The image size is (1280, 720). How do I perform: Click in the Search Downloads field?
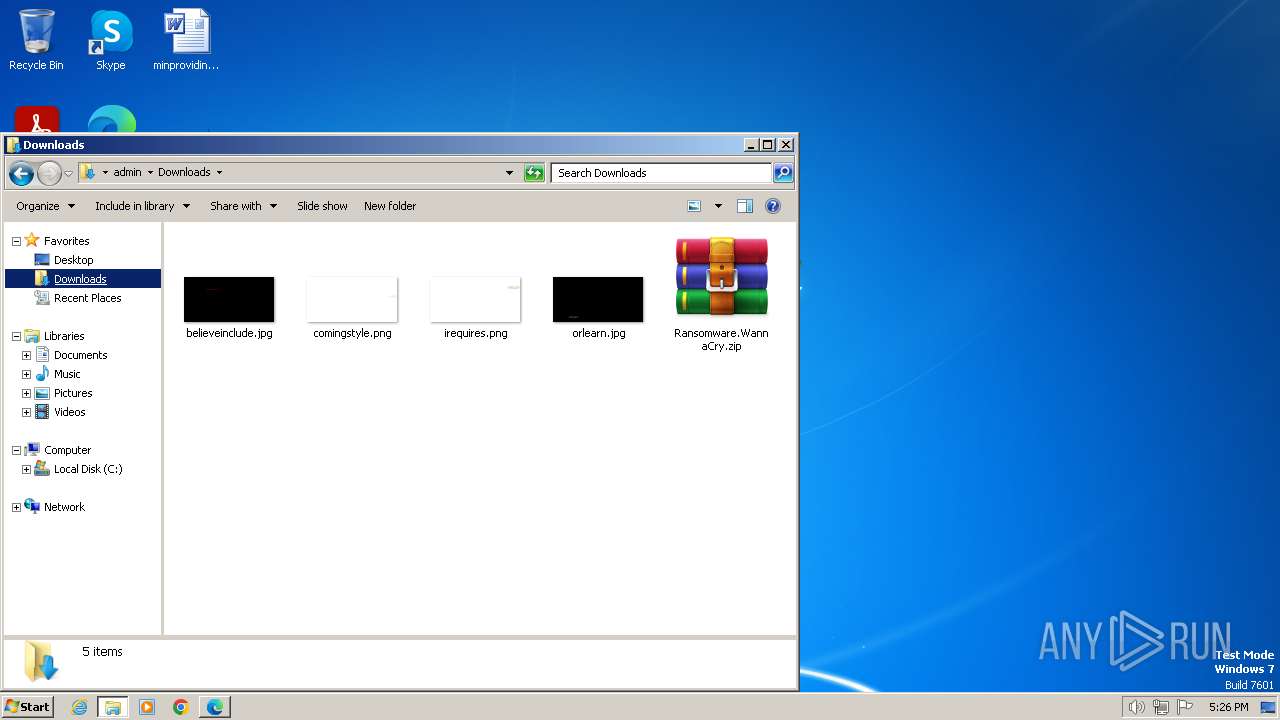[661, 173]
